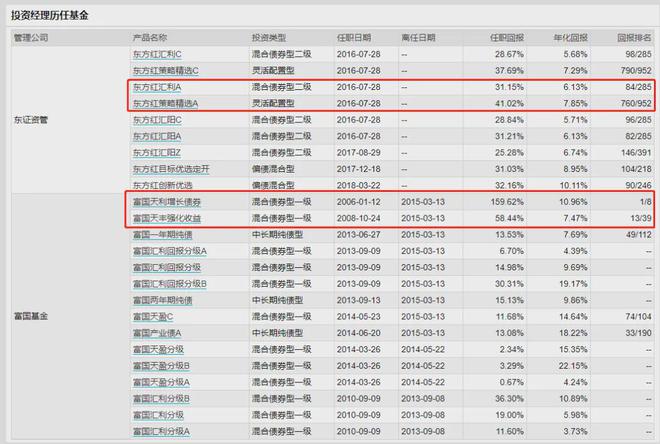Open the 东方红汇阳A fund link
The image size is (660, 444).
157,136
